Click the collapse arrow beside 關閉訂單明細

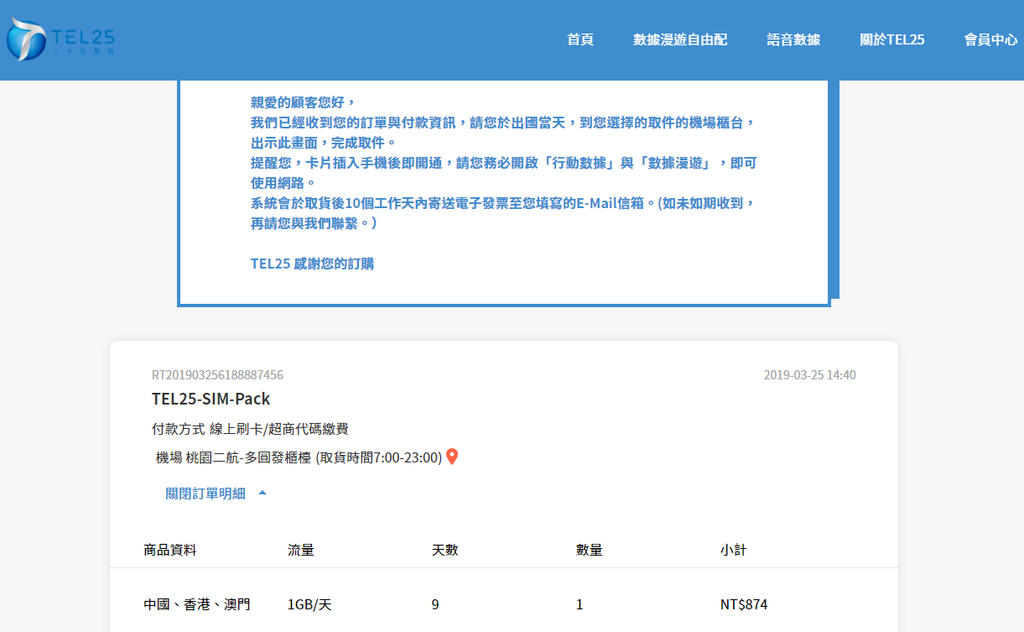[x=263, y=493]
